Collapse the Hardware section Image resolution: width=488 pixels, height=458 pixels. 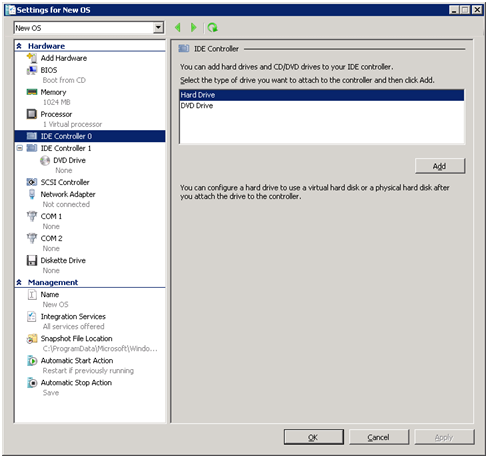point(19,46)
